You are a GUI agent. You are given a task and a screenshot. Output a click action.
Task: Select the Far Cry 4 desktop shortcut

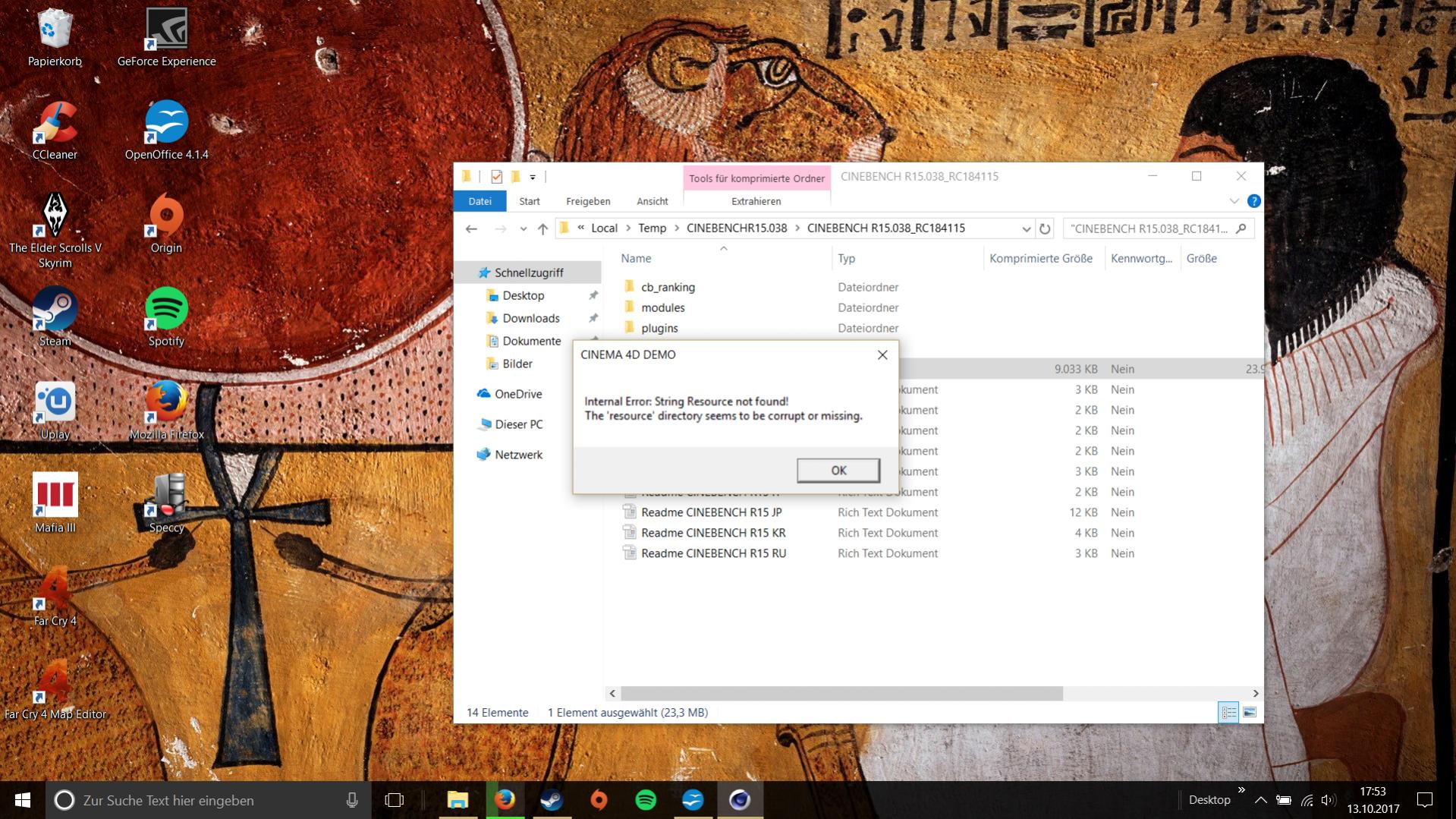[x=55, y=598]
